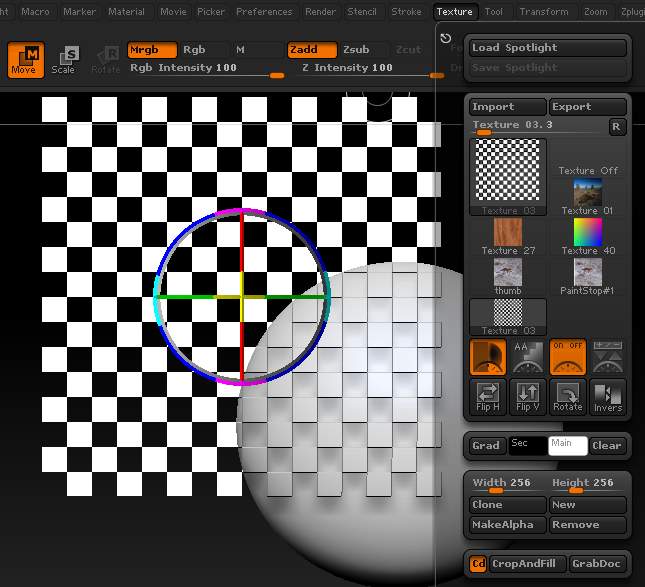
Task: Adjust the Z Intensity slider
Action: [x=372, y=70]
